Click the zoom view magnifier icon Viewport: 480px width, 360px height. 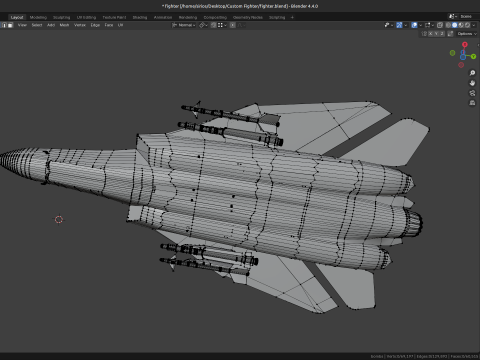coord(472,73)
